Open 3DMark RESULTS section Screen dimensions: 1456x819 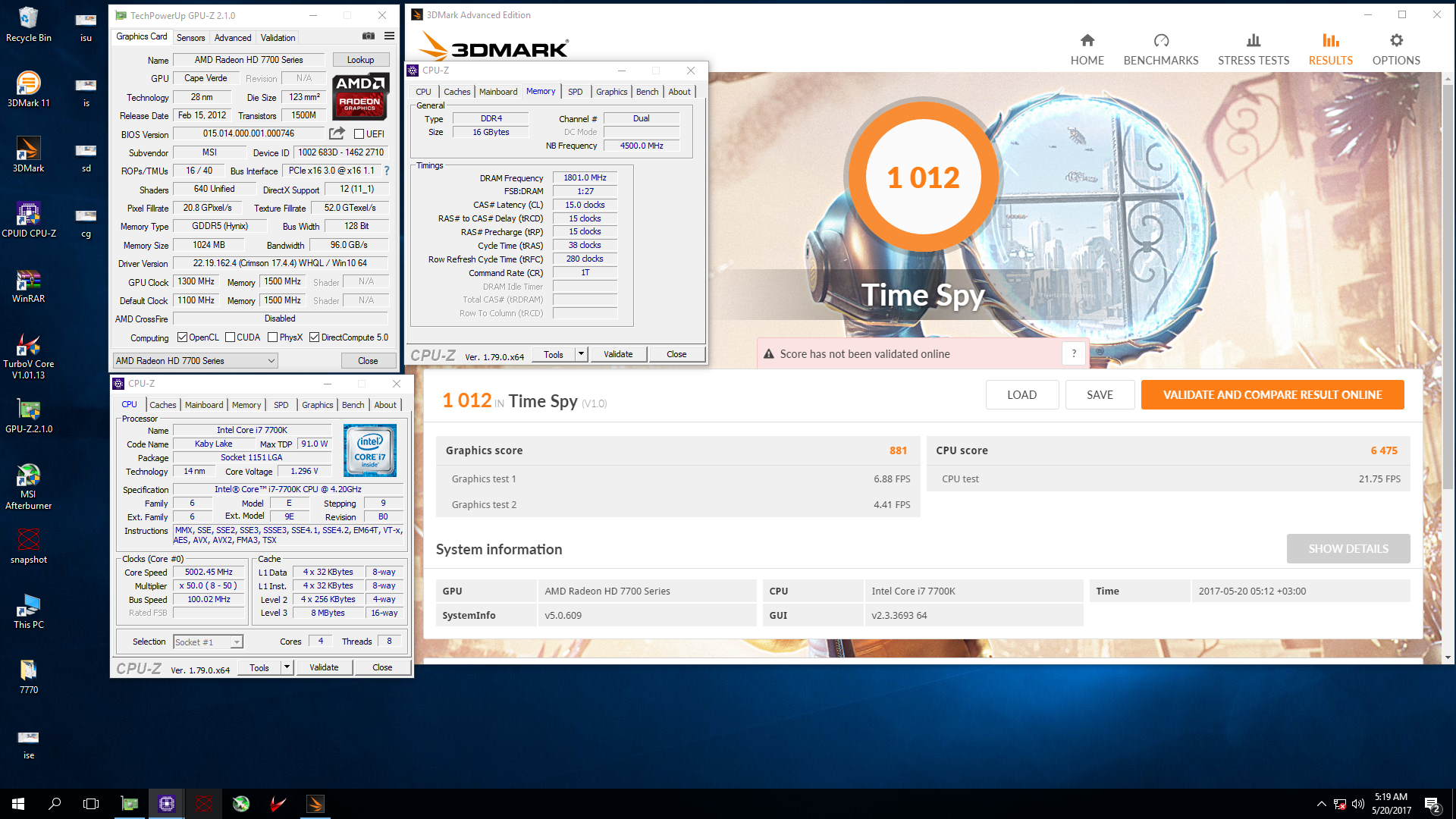pos(1330,49)
